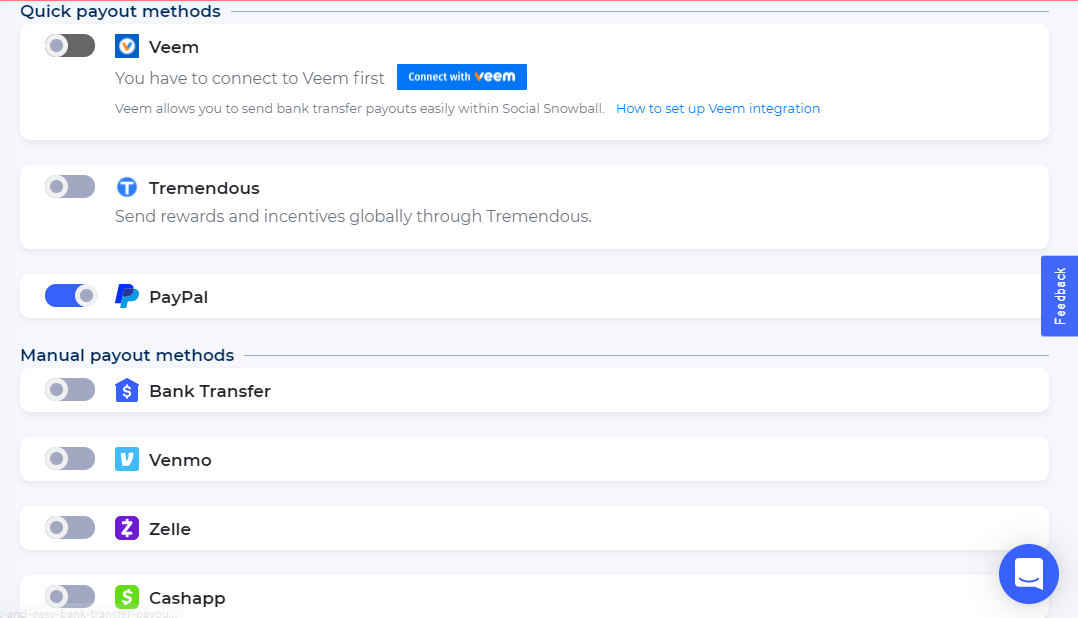Image resolution: width=1078 pixels, height=618 pixels.
Task: Open the Feedback side tab
Action: 1060,296
